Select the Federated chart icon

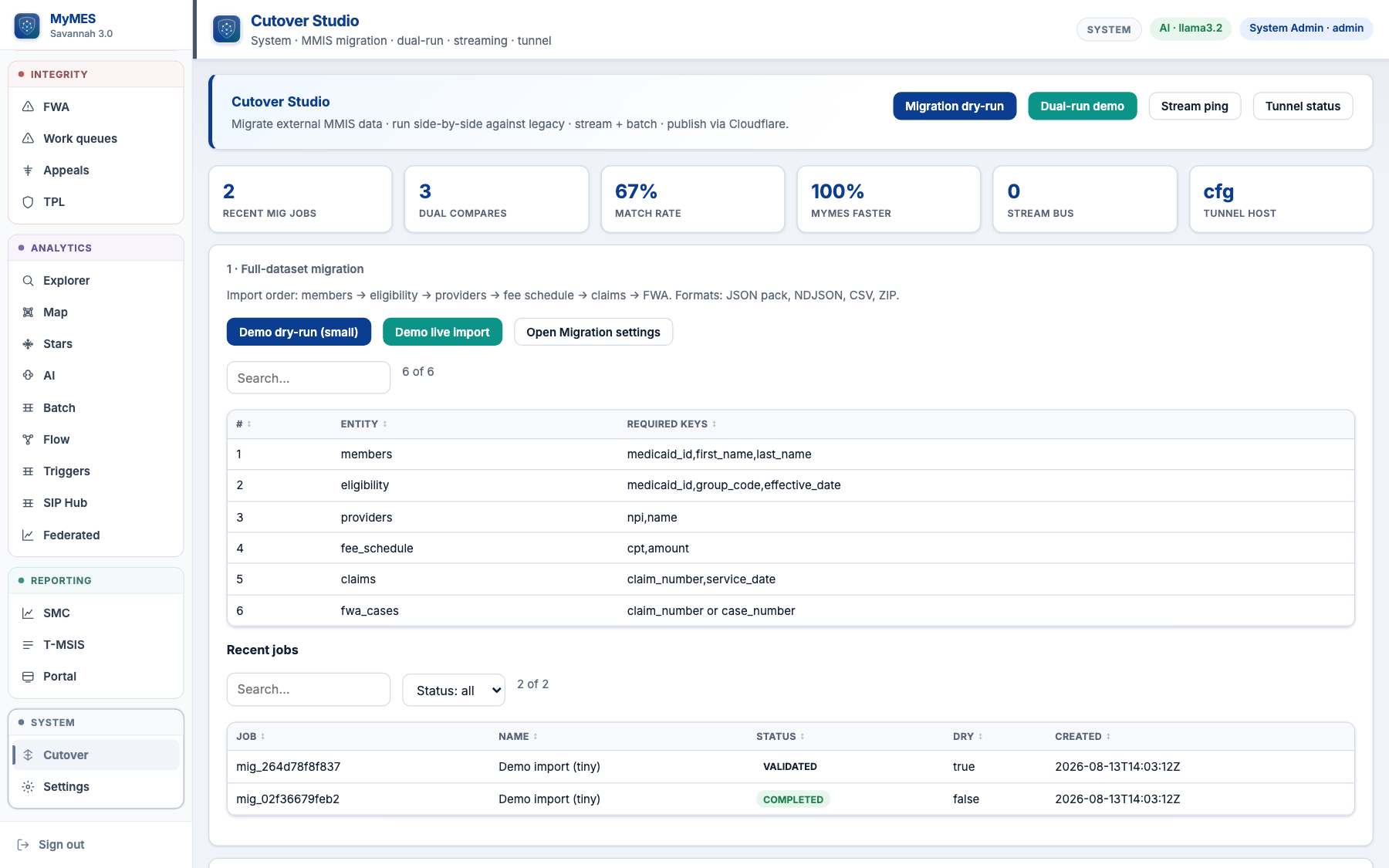tap(28, 535)
